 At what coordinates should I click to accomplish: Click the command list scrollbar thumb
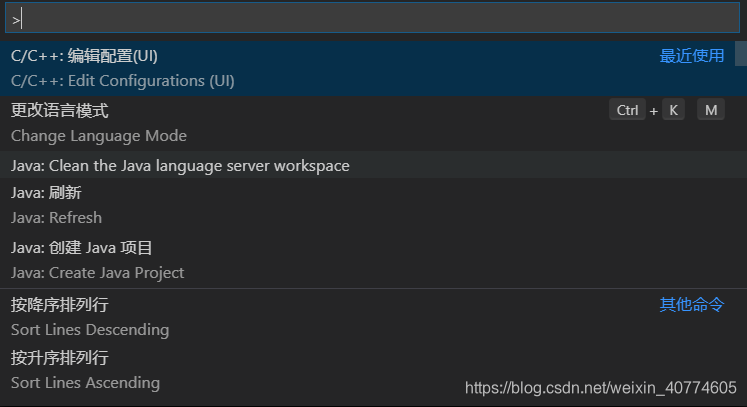click(x=741, y=53)
